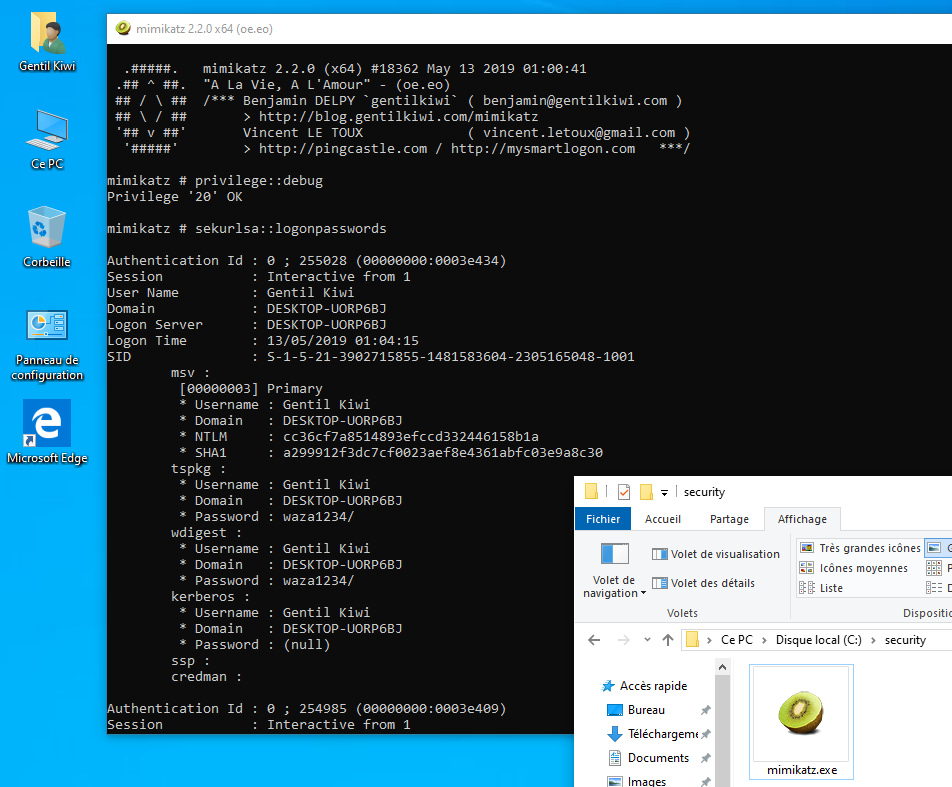Screen dimensions: 952x787
Task: Click the properties checkmark quick-access icon
Action: tap(624, 491)
